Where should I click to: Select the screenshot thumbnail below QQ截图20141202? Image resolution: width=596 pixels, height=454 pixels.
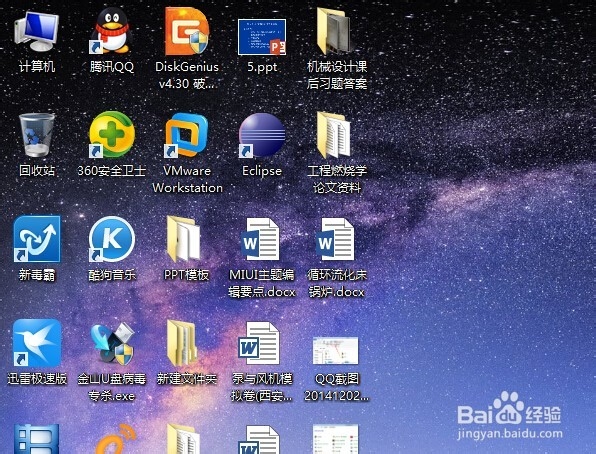point(335,440)
